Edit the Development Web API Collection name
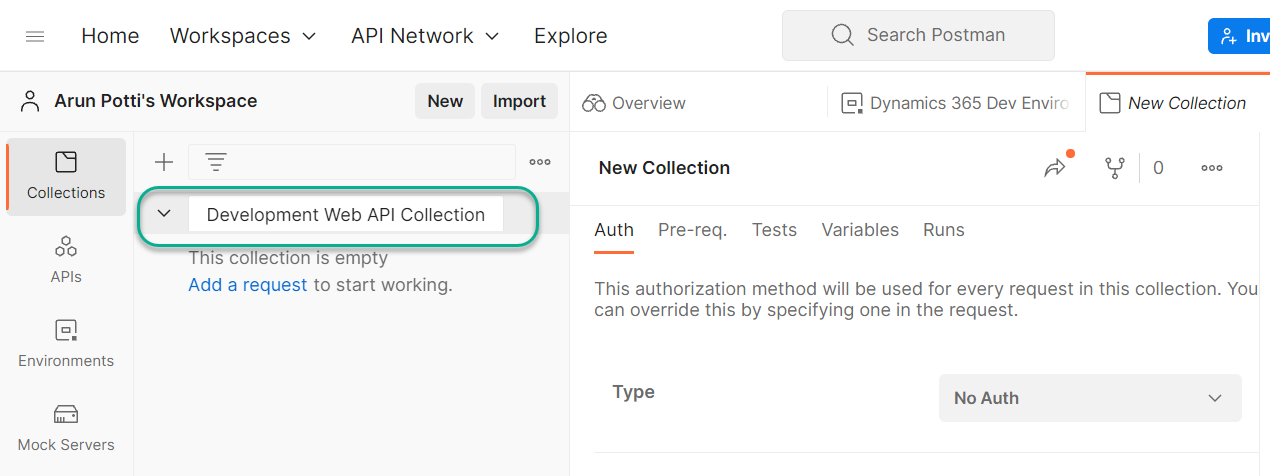 coord(346,214)
